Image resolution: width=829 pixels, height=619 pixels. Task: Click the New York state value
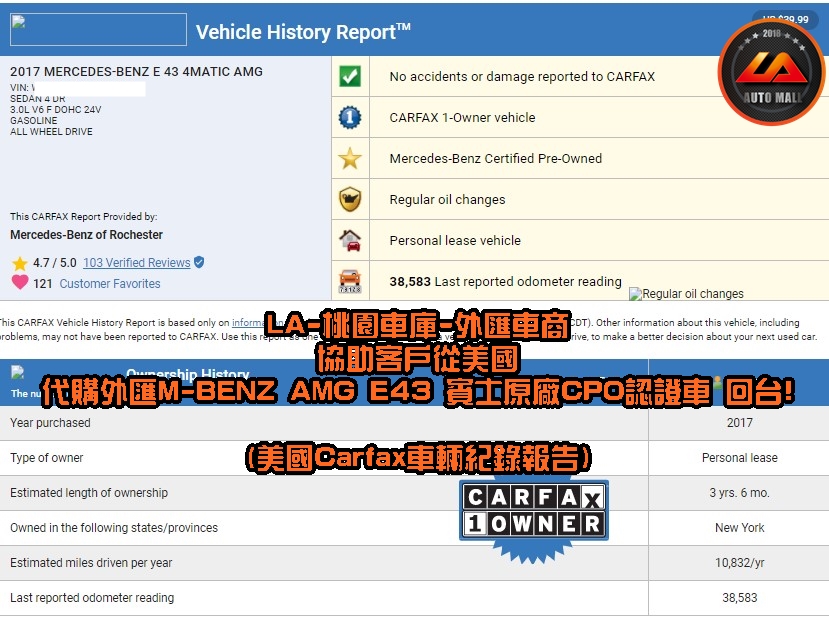point(739,528)
